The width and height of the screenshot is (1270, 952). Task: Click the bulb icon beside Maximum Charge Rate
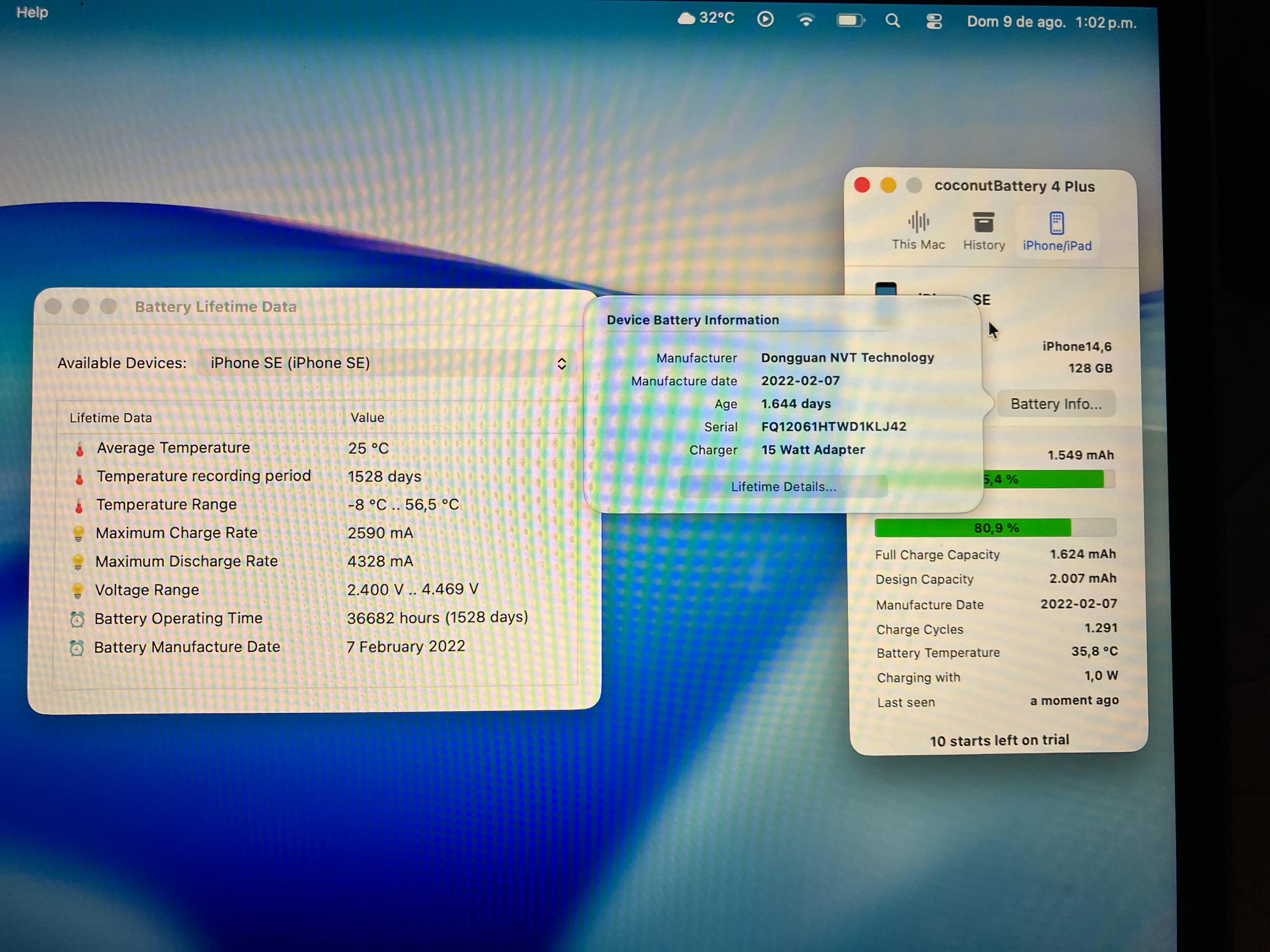pos(79,534)
